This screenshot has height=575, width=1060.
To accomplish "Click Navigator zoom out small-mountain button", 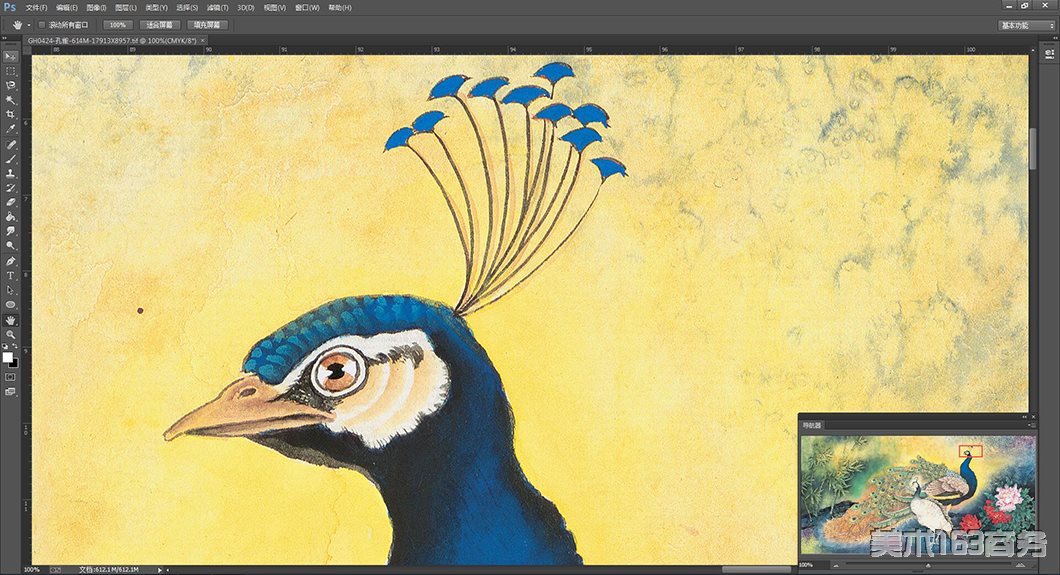I will click(836, 565).
